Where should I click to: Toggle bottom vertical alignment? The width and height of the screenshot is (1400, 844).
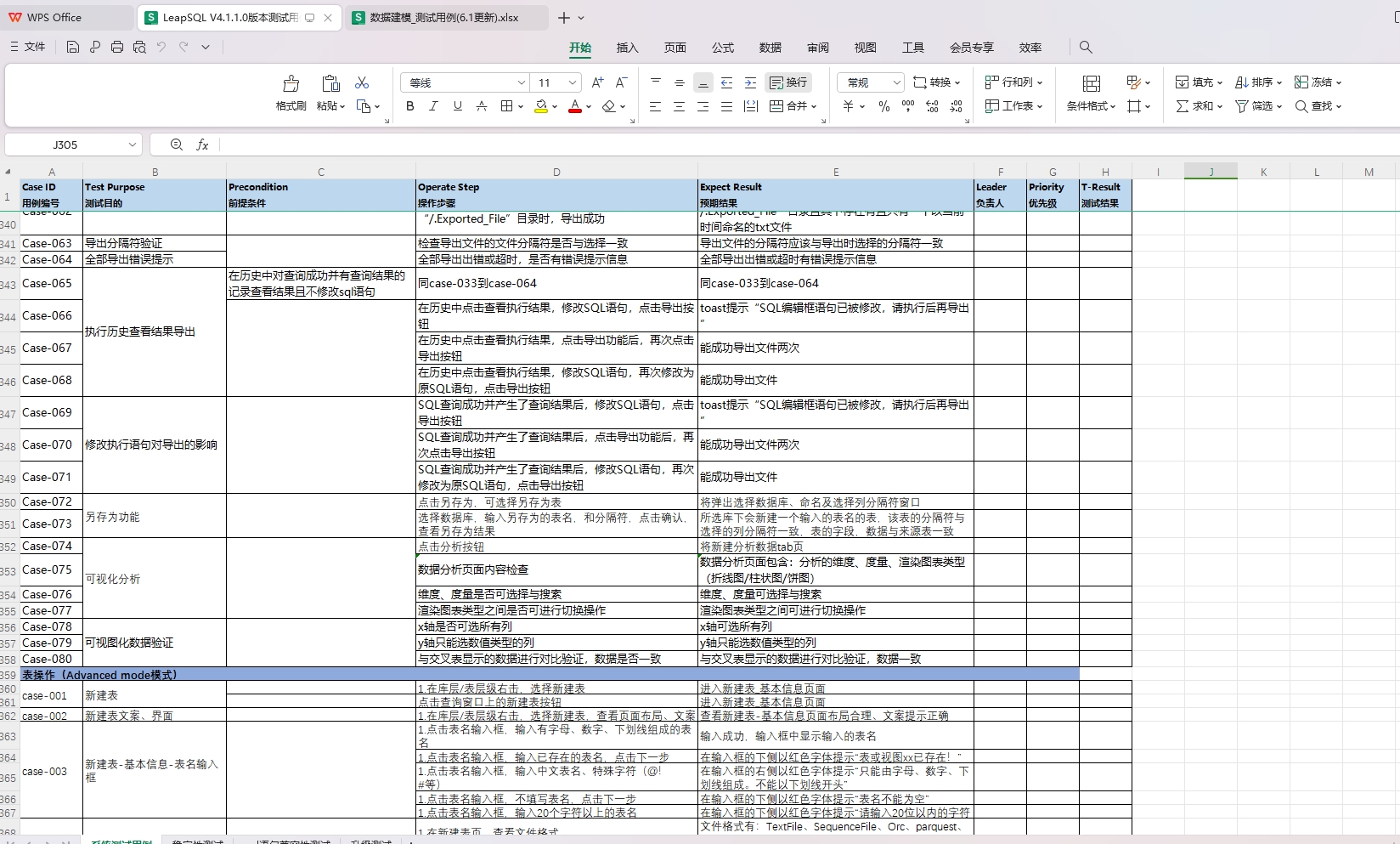pos(703,82)
